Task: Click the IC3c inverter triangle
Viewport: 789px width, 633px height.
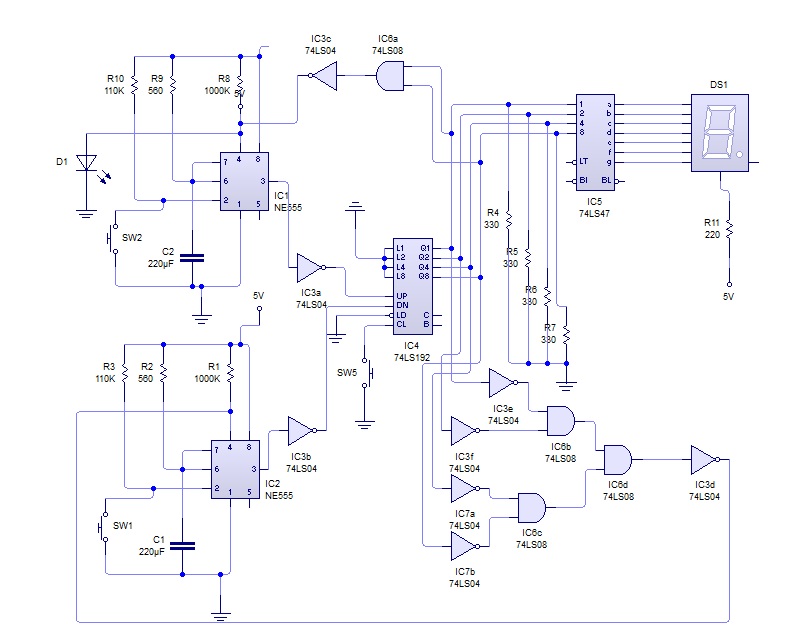Action: 323,76
